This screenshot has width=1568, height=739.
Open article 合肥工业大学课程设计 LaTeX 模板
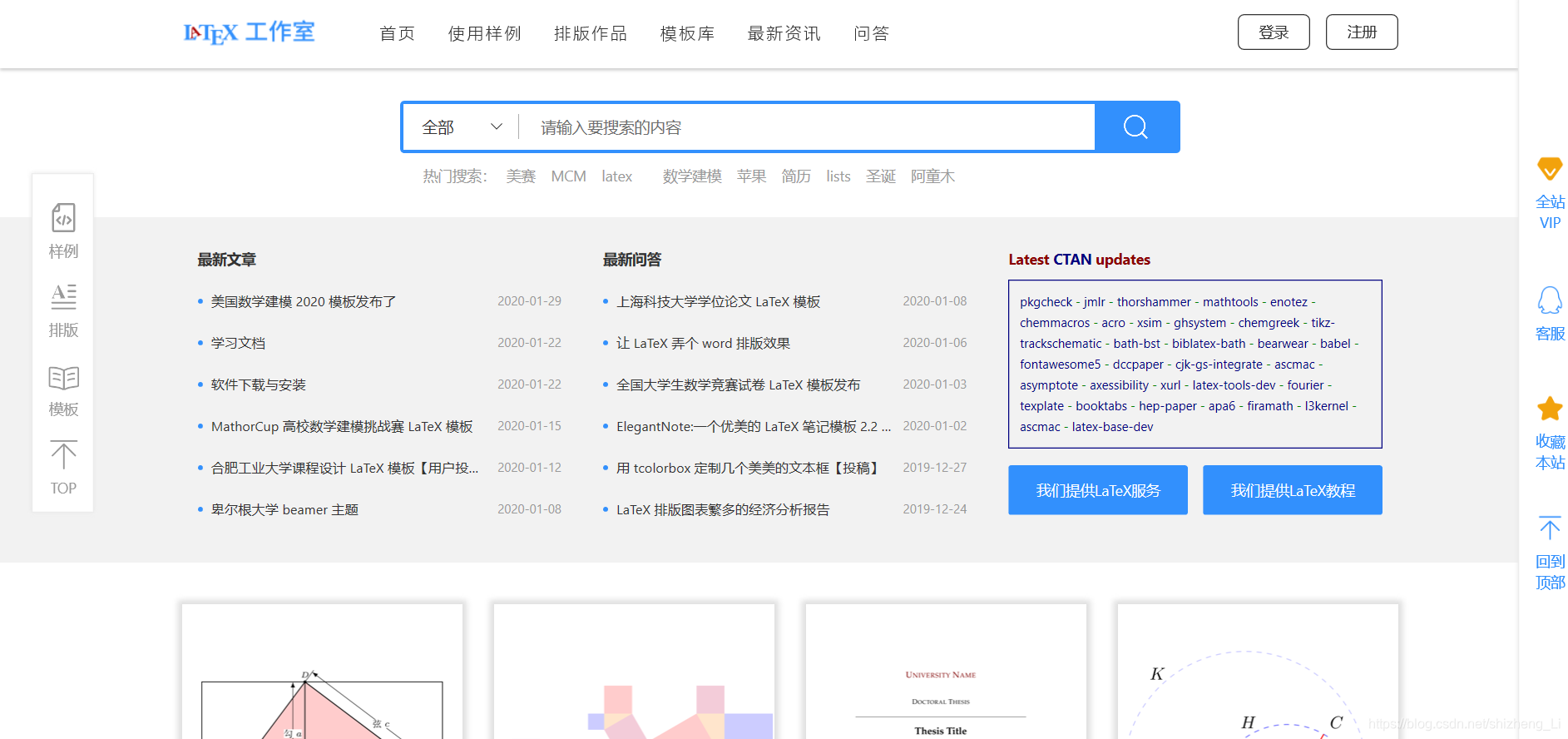point(344,468)
